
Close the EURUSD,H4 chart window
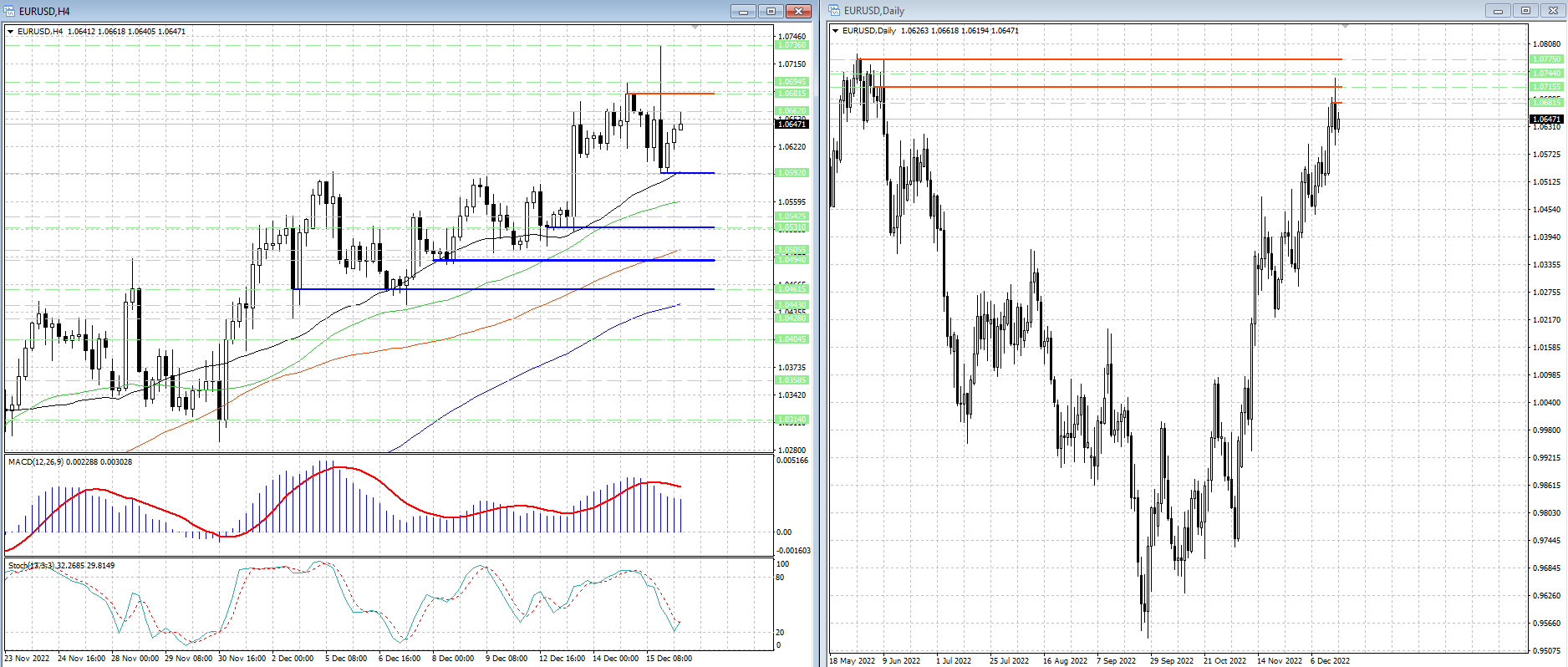pyautogui.click(x=798, y=11)
